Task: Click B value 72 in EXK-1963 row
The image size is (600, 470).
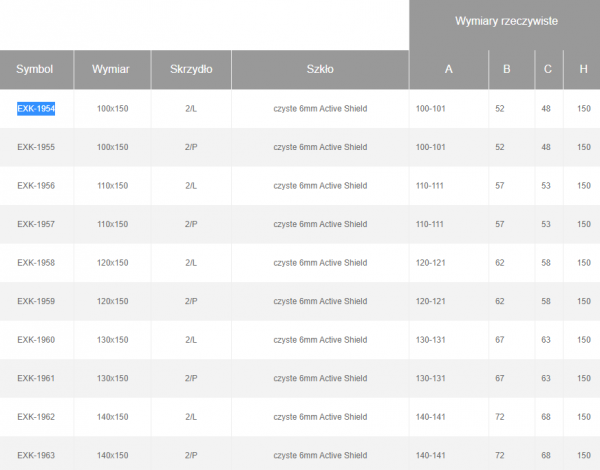Action: tap(500, 455)
